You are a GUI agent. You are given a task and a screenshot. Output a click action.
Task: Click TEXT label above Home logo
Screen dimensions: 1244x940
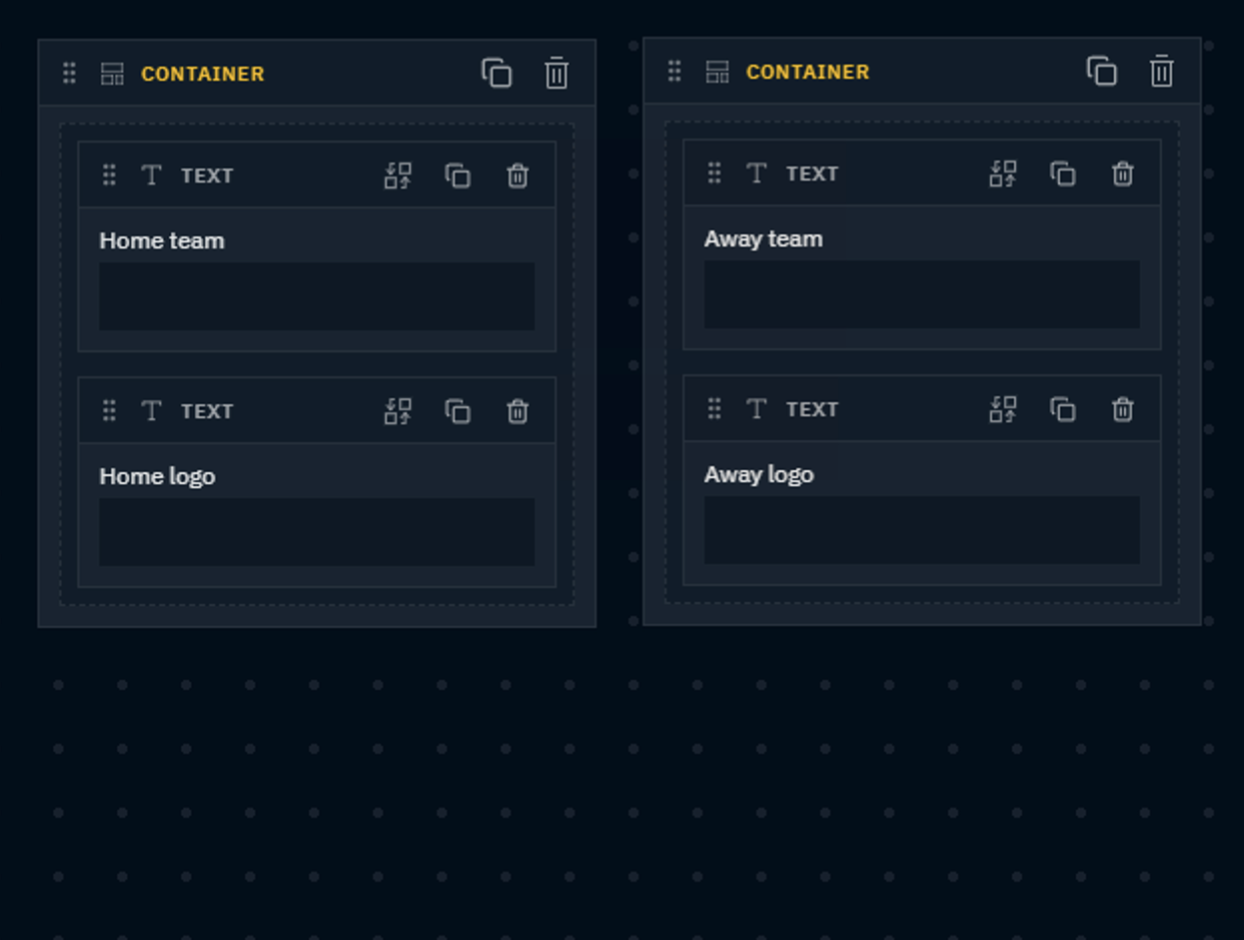click(x=207, y=412)
